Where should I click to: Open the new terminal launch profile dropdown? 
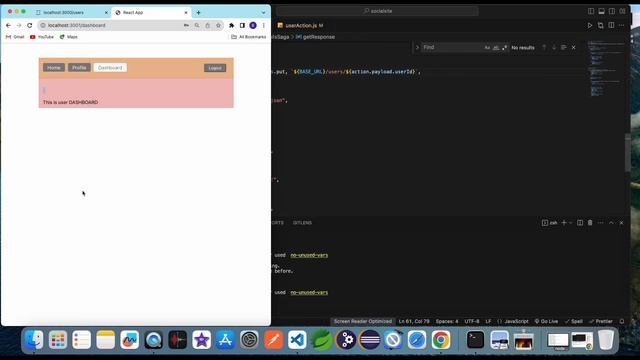click(x=571, y=223)
